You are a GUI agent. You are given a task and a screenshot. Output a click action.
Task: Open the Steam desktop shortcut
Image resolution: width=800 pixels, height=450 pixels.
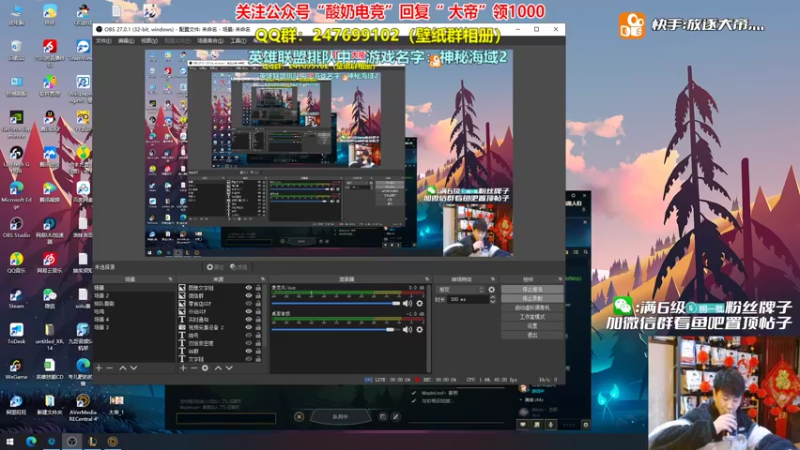16,298
